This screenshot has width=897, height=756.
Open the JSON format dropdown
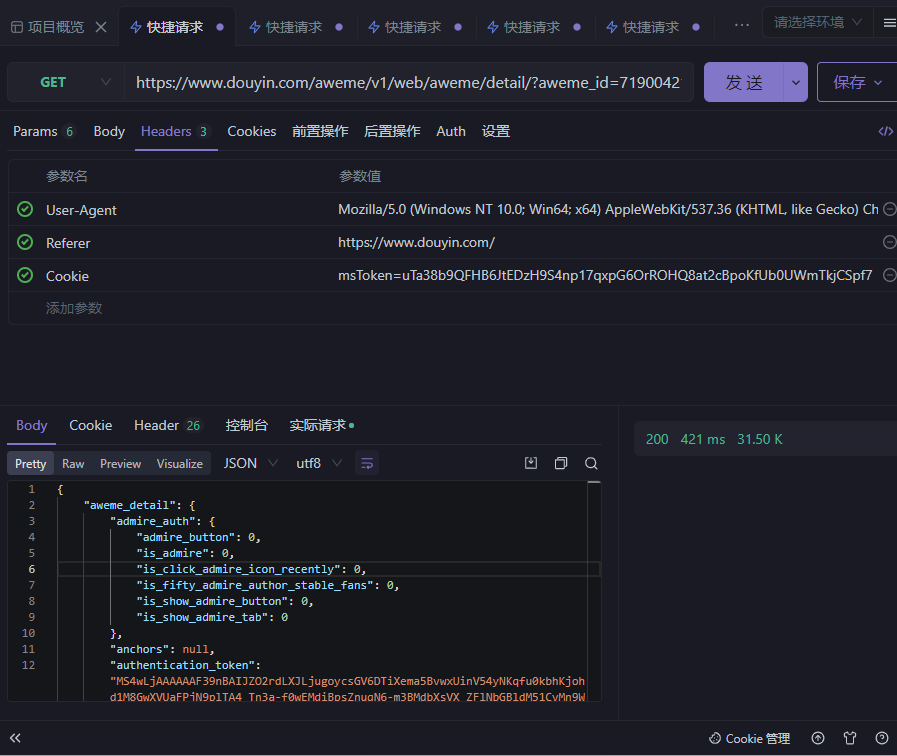click(x=252, y=463)
